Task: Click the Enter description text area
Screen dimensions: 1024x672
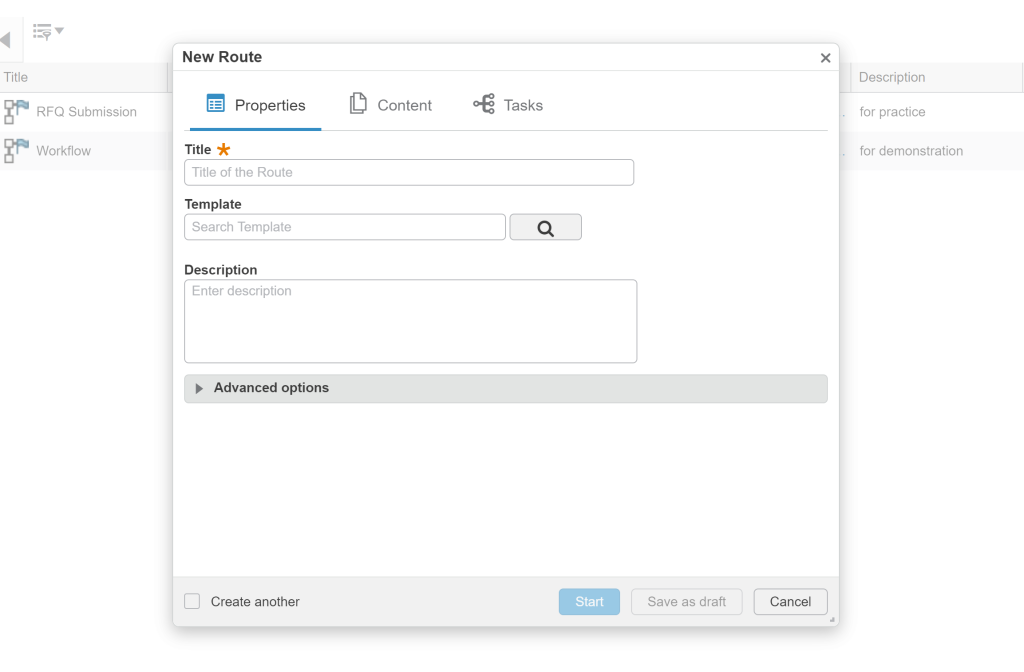Action: pyautogui.click(x=411, y=321)
